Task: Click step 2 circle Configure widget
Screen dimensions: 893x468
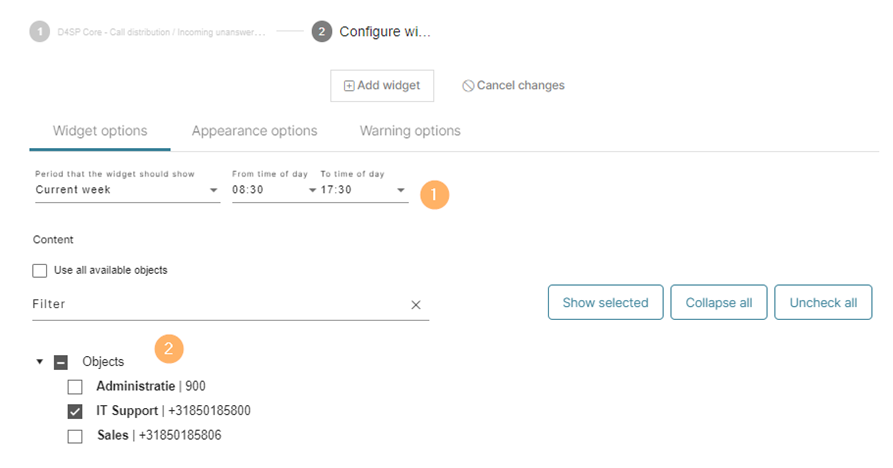Action: [322, 32]
